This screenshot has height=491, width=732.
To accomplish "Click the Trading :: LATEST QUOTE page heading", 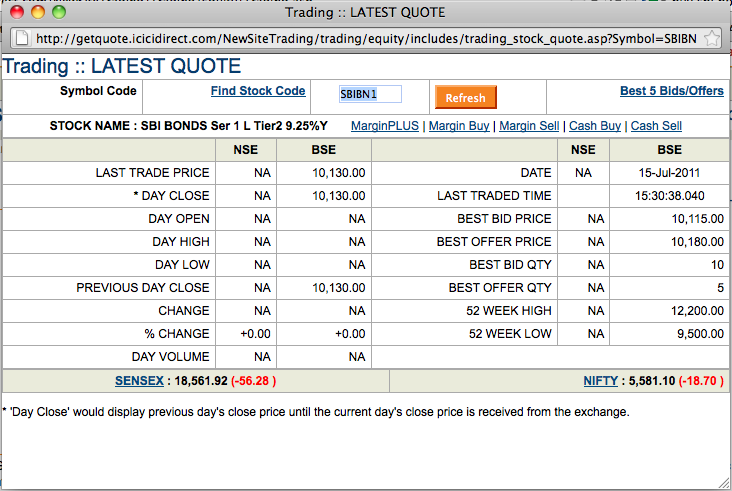I will [x=122, y=66].
